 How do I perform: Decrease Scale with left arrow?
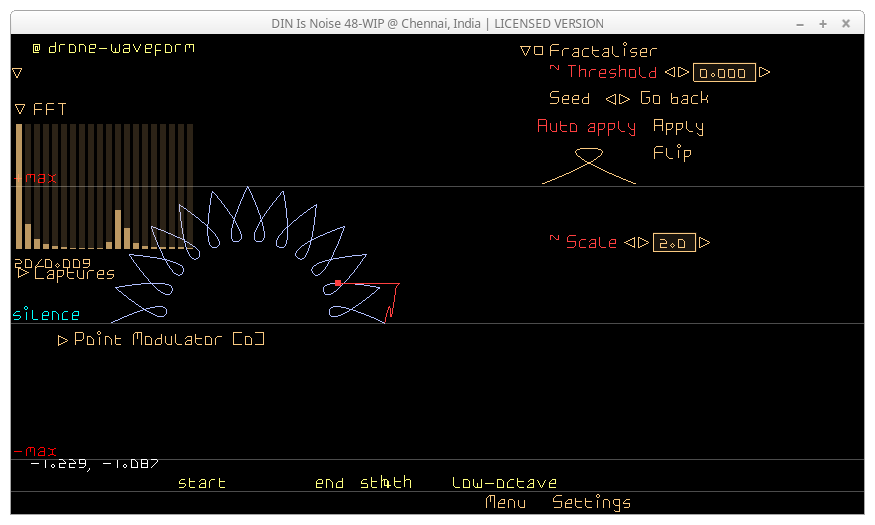click(x=629, y=243)
